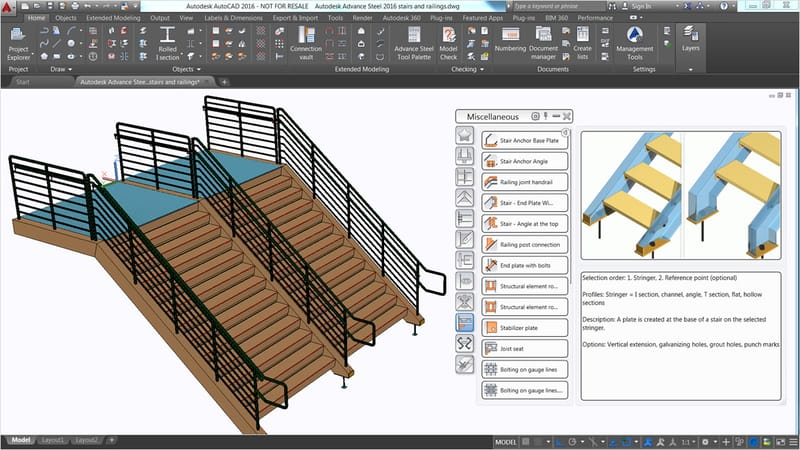
Task: Select the Stabilizer plate joint
Action: click(524, 328)
